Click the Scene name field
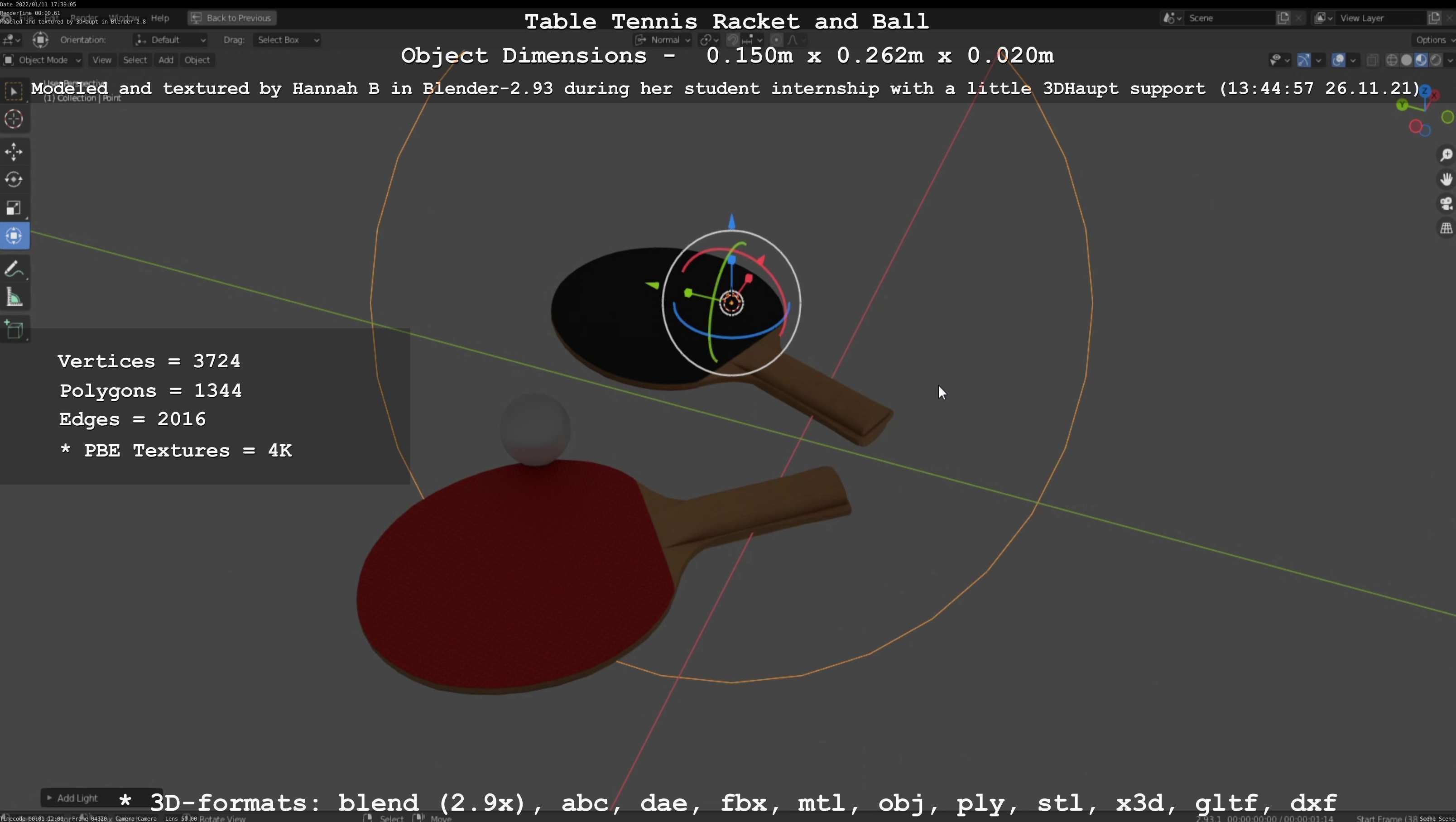The width and height of the screenshot is (1456, 822). click(1230, 18)
